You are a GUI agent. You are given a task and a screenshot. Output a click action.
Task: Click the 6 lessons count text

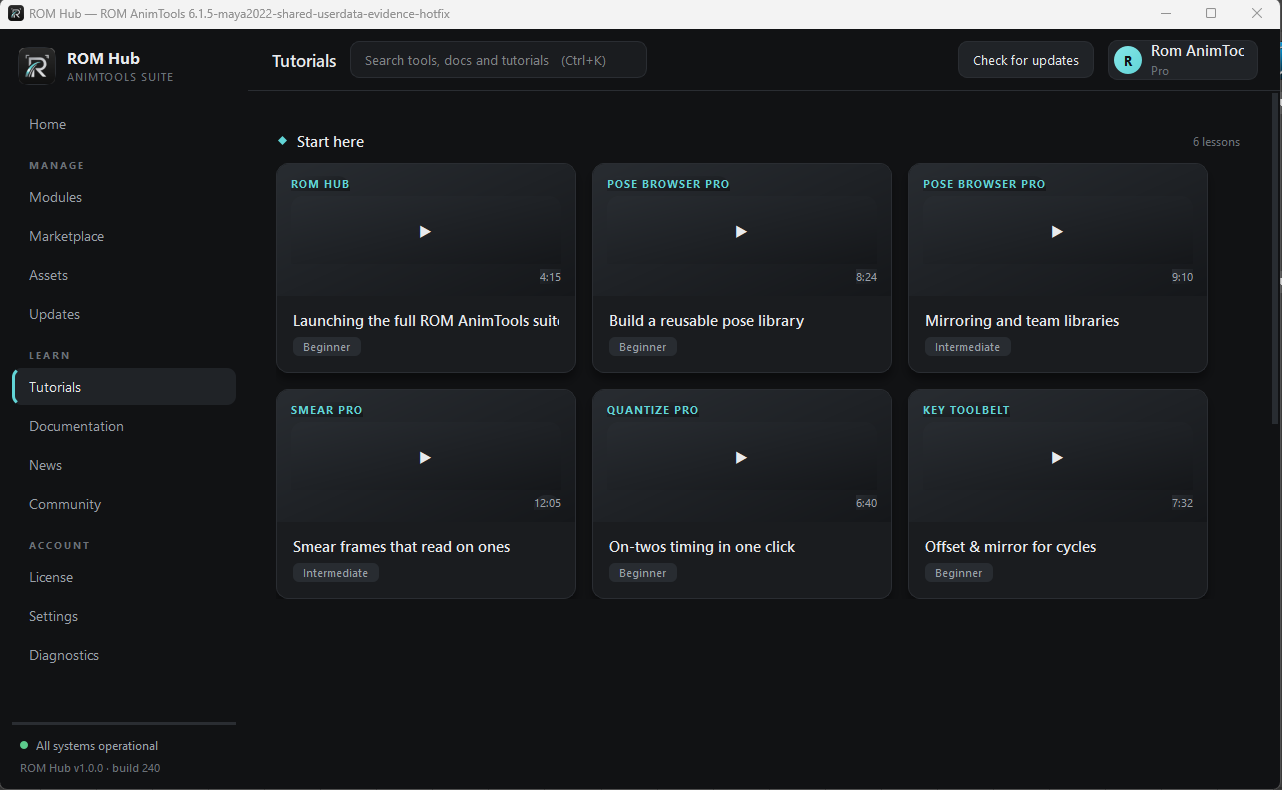pos(1216,142)
